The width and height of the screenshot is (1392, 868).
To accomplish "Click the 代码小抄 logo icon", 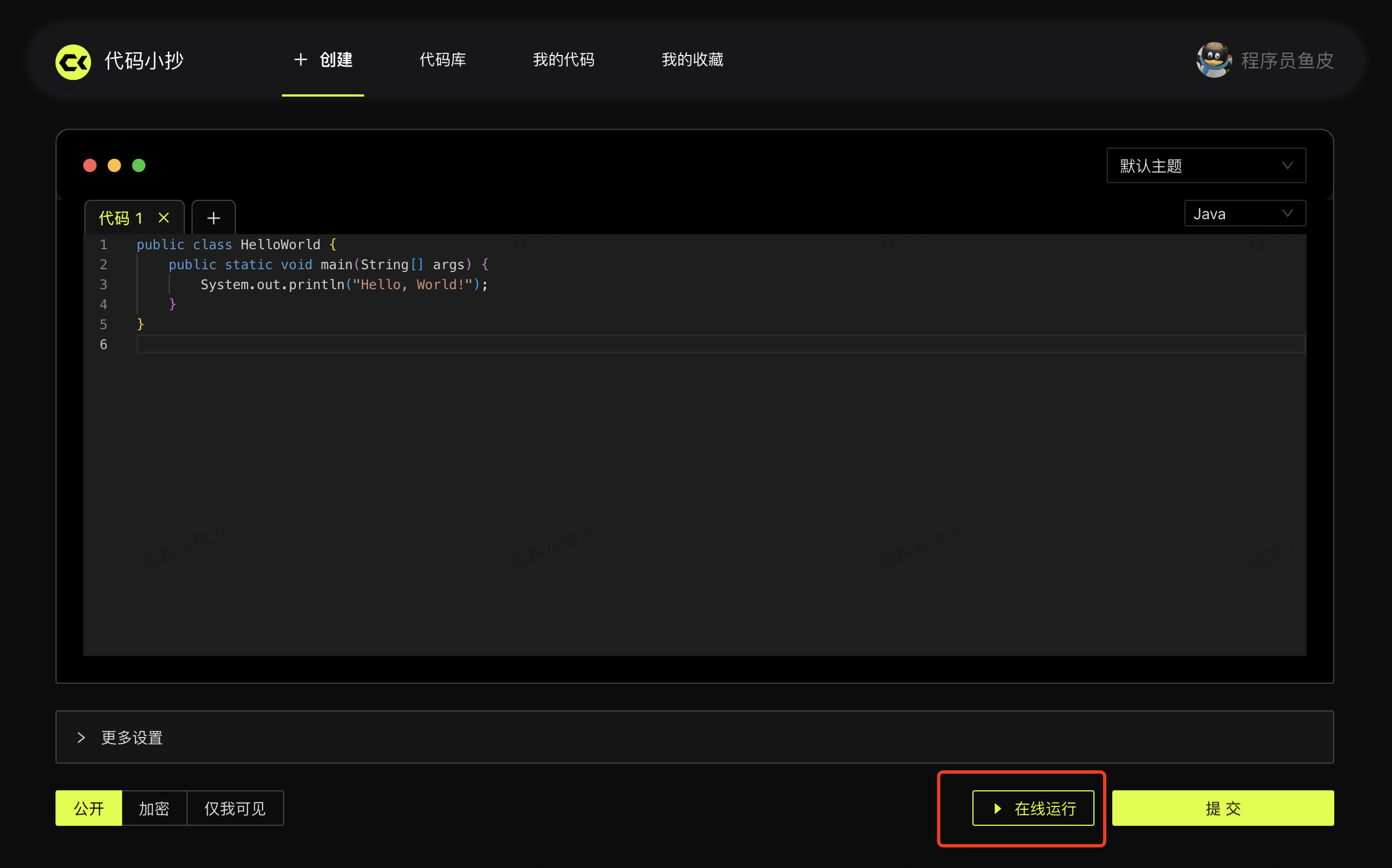I will [x=73, y=62].
